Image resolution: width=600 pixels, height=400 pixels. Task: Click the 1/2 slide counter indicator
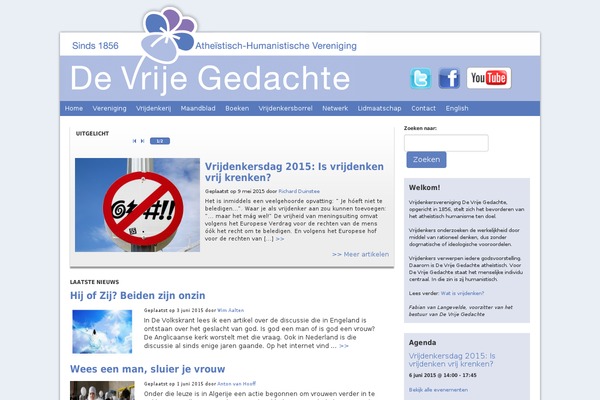point(160,141)
